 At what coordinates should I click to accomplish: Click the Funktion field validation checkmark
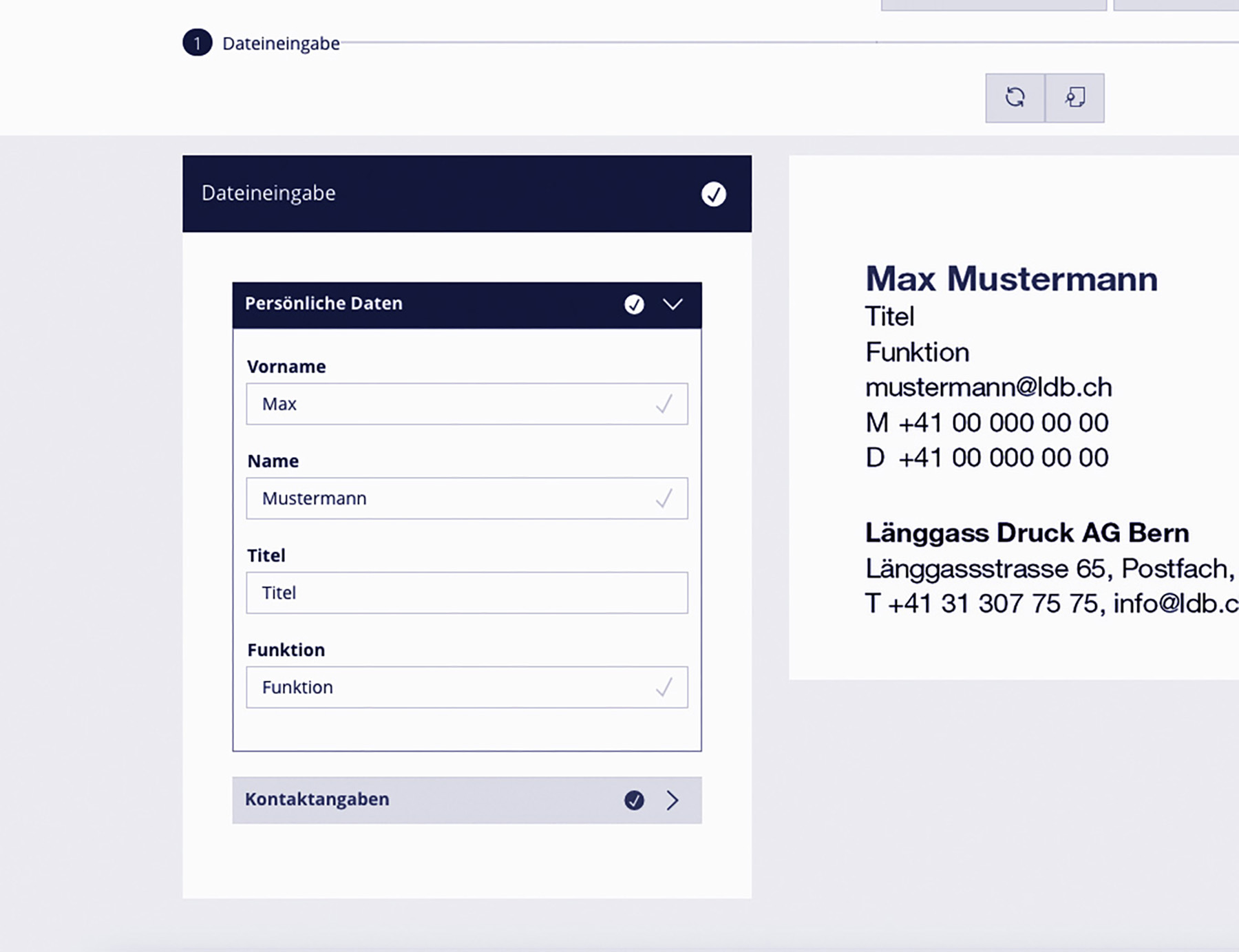click(664, 687)
